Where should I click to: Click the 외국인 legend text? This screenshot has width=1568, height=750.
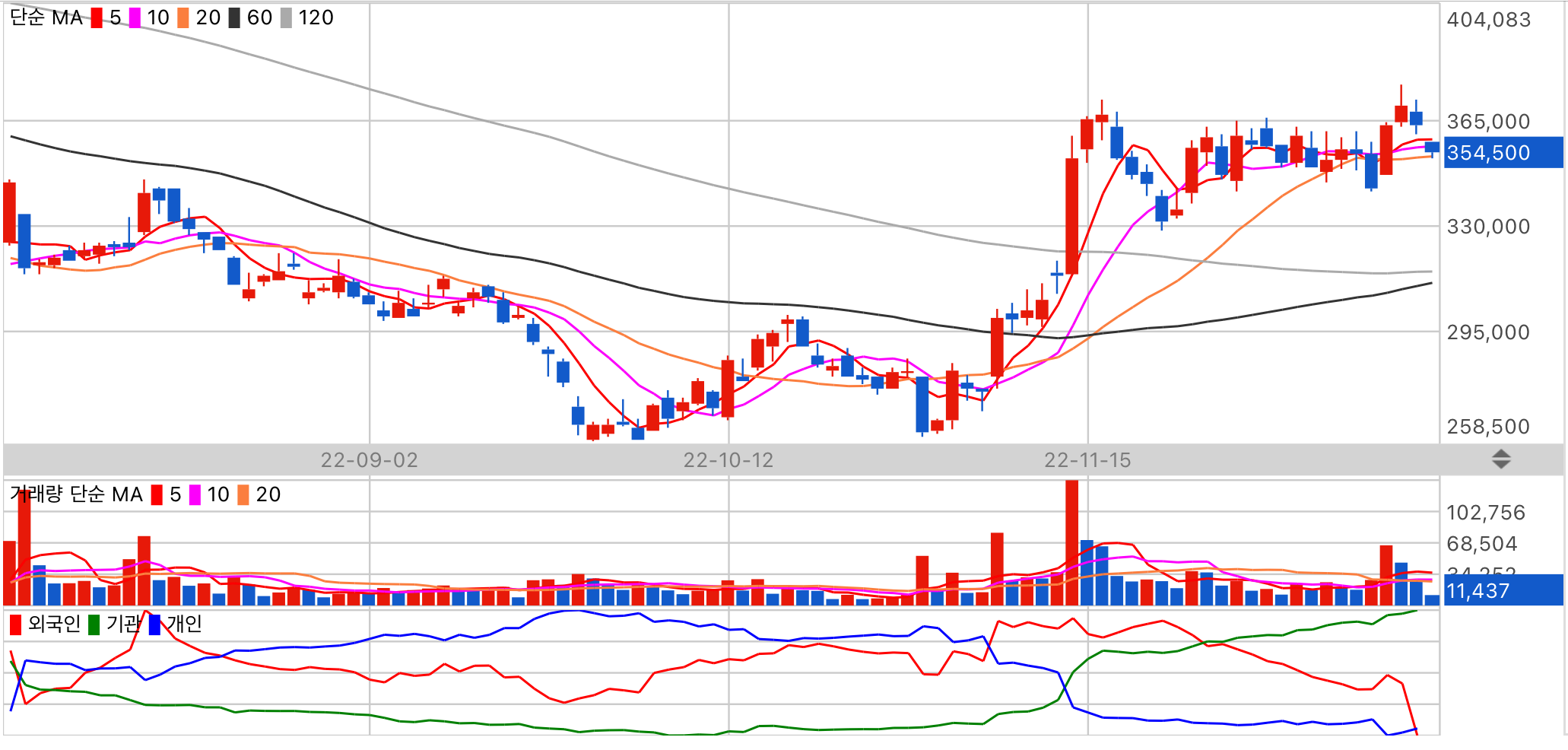click(x=54, y=624)
